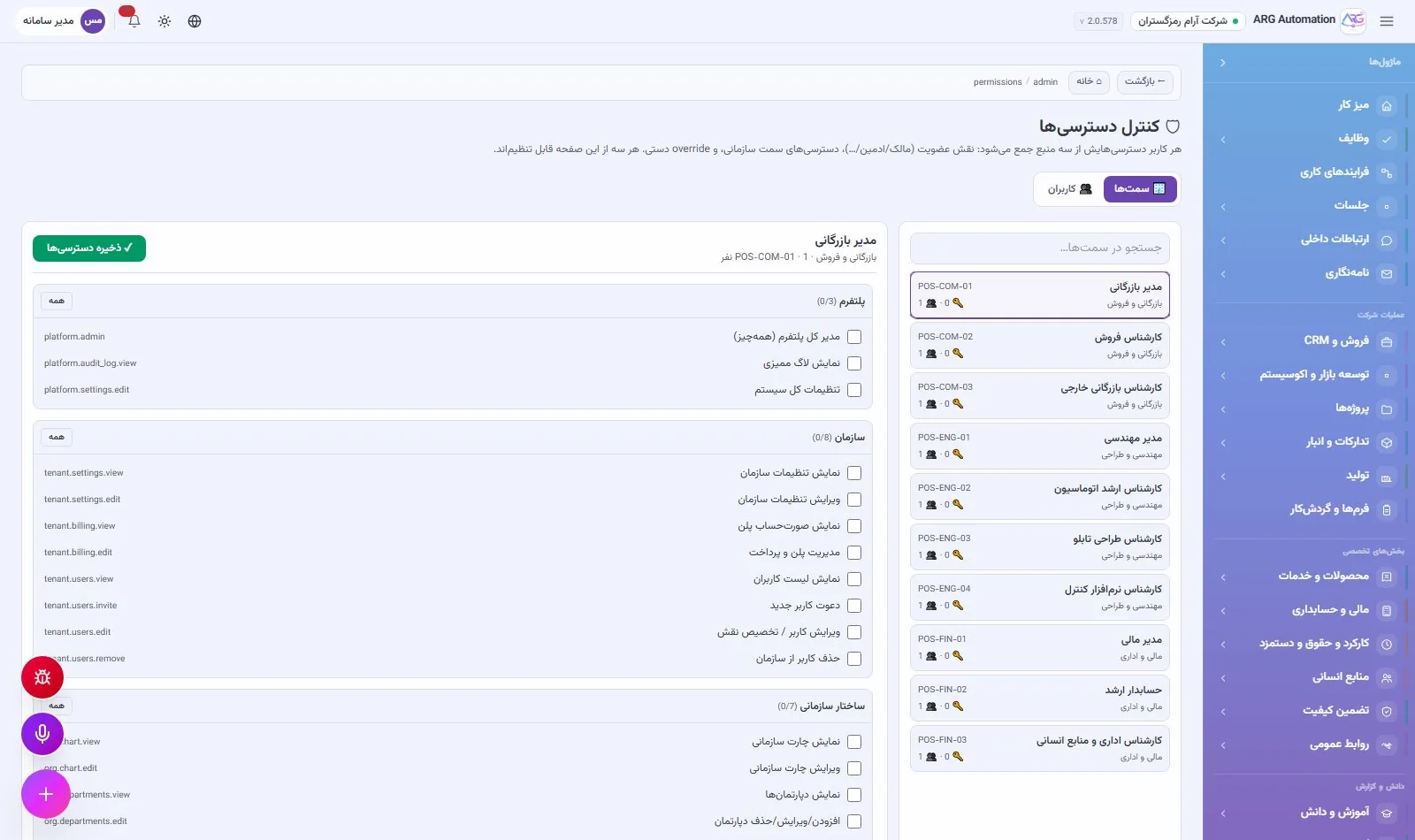Screen dimensions: 1415x840
Task: Open the hamburger menu icon
Action: point(1387,21)
